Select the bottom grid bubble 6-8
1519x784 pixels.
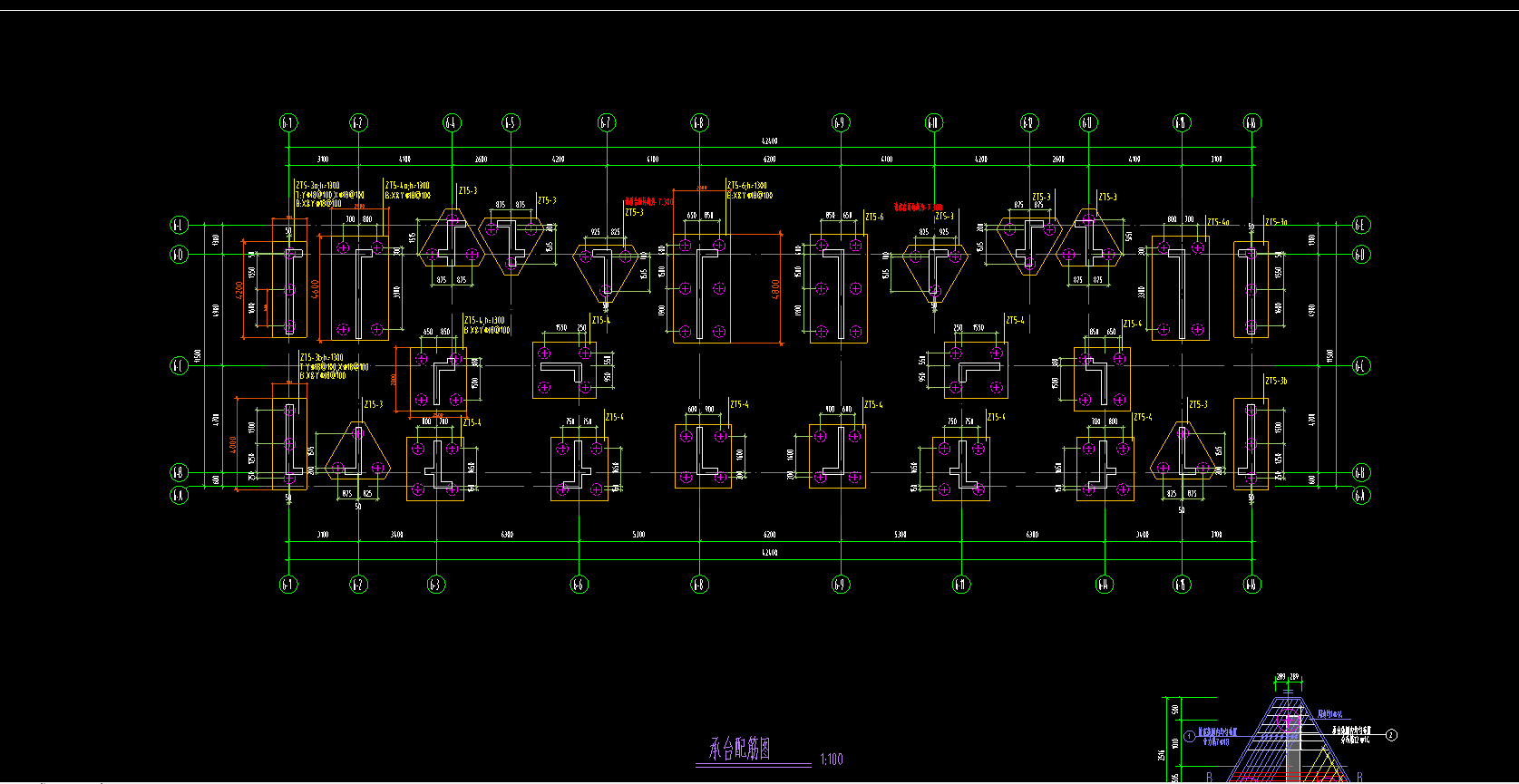[699, 585]
